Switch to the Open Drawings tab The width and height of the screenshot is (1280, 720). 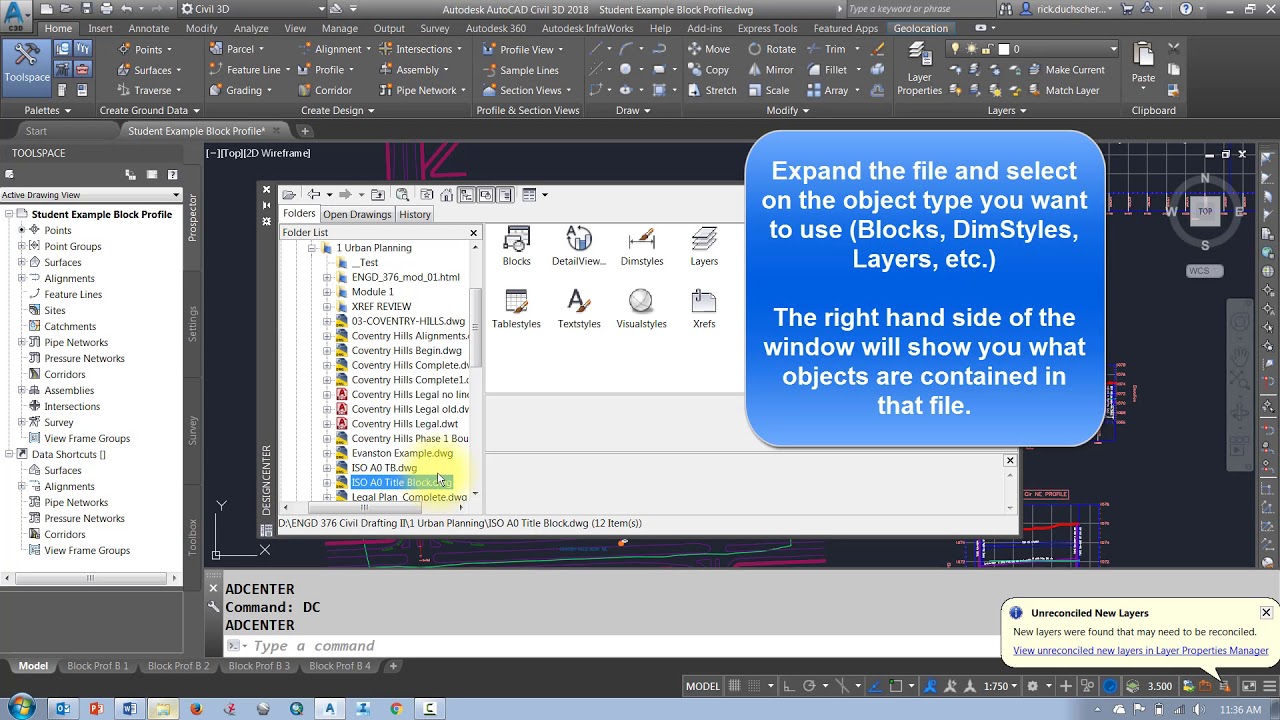[x=357, y=214]
